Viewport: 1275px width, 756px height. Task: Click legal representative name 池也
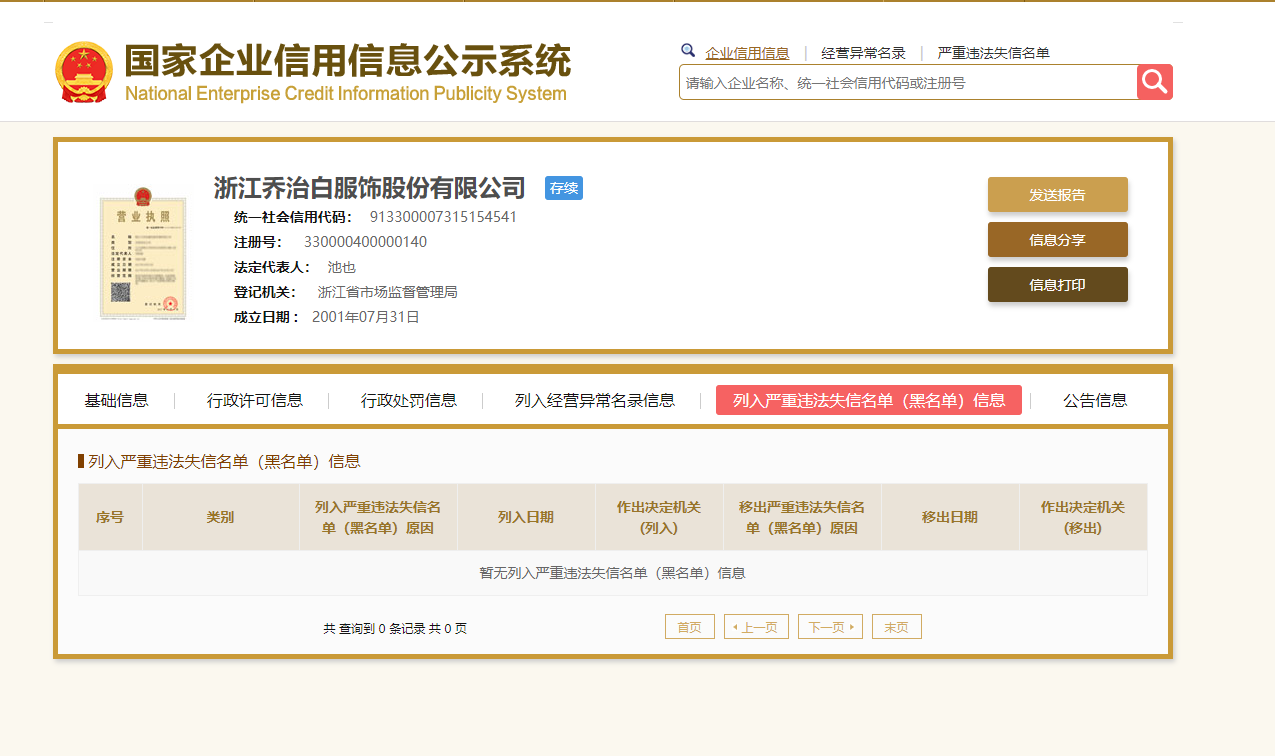[x=342, y=267]
